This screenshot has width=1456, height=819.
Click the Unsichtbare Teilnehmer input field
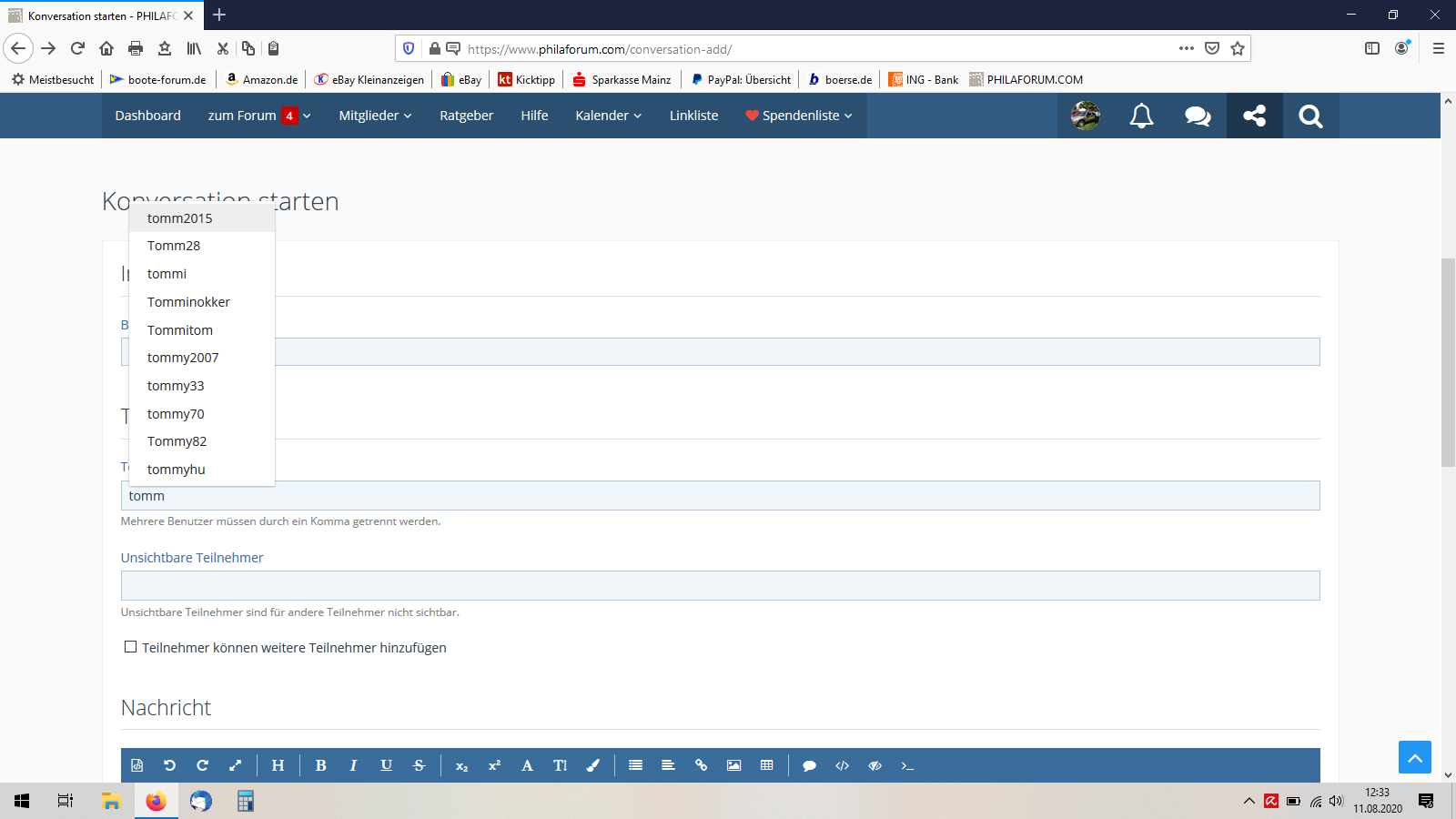tap(720, 585)
